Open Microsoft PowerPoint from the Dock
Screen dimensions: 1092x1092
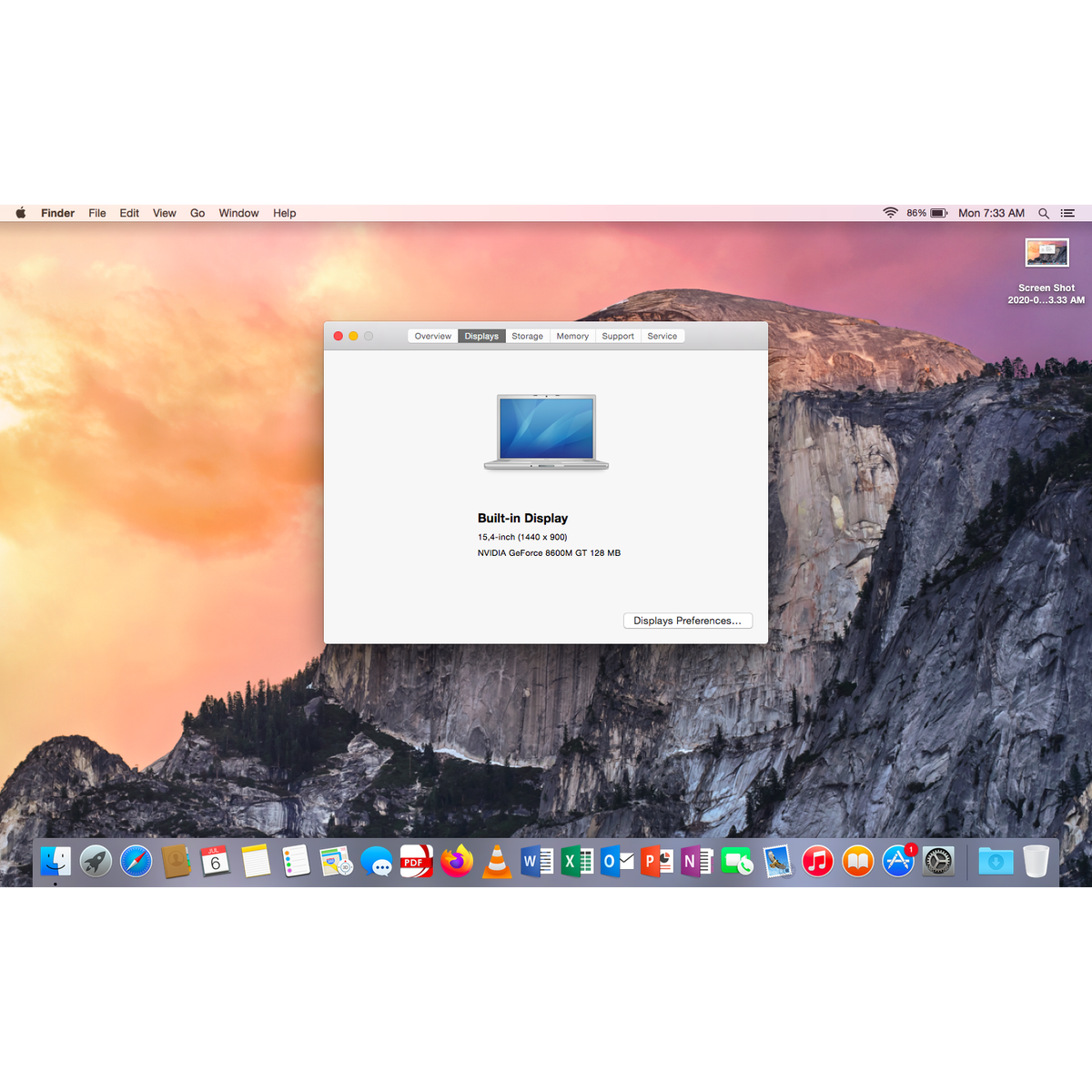click(656, 860)
